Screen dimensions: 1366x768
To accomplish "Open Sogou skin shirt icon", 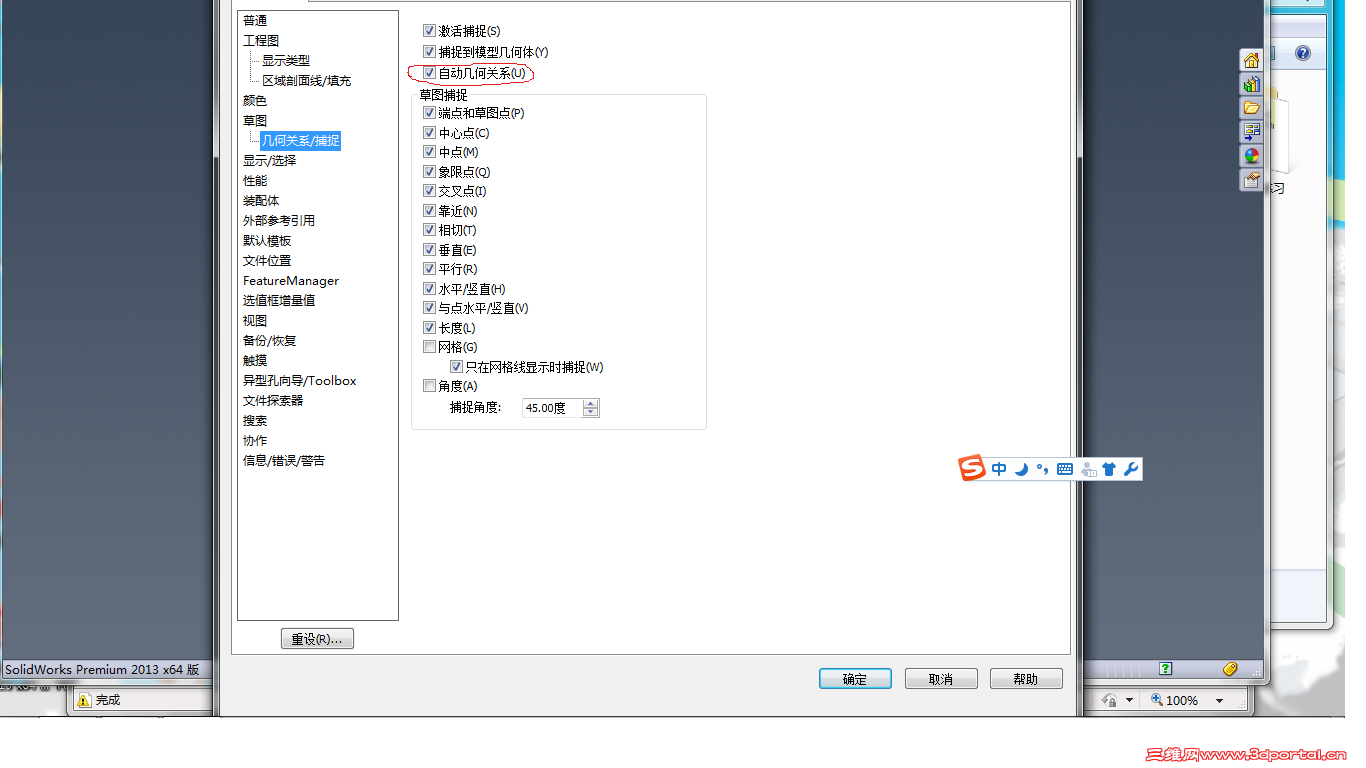I will 1109,469.
